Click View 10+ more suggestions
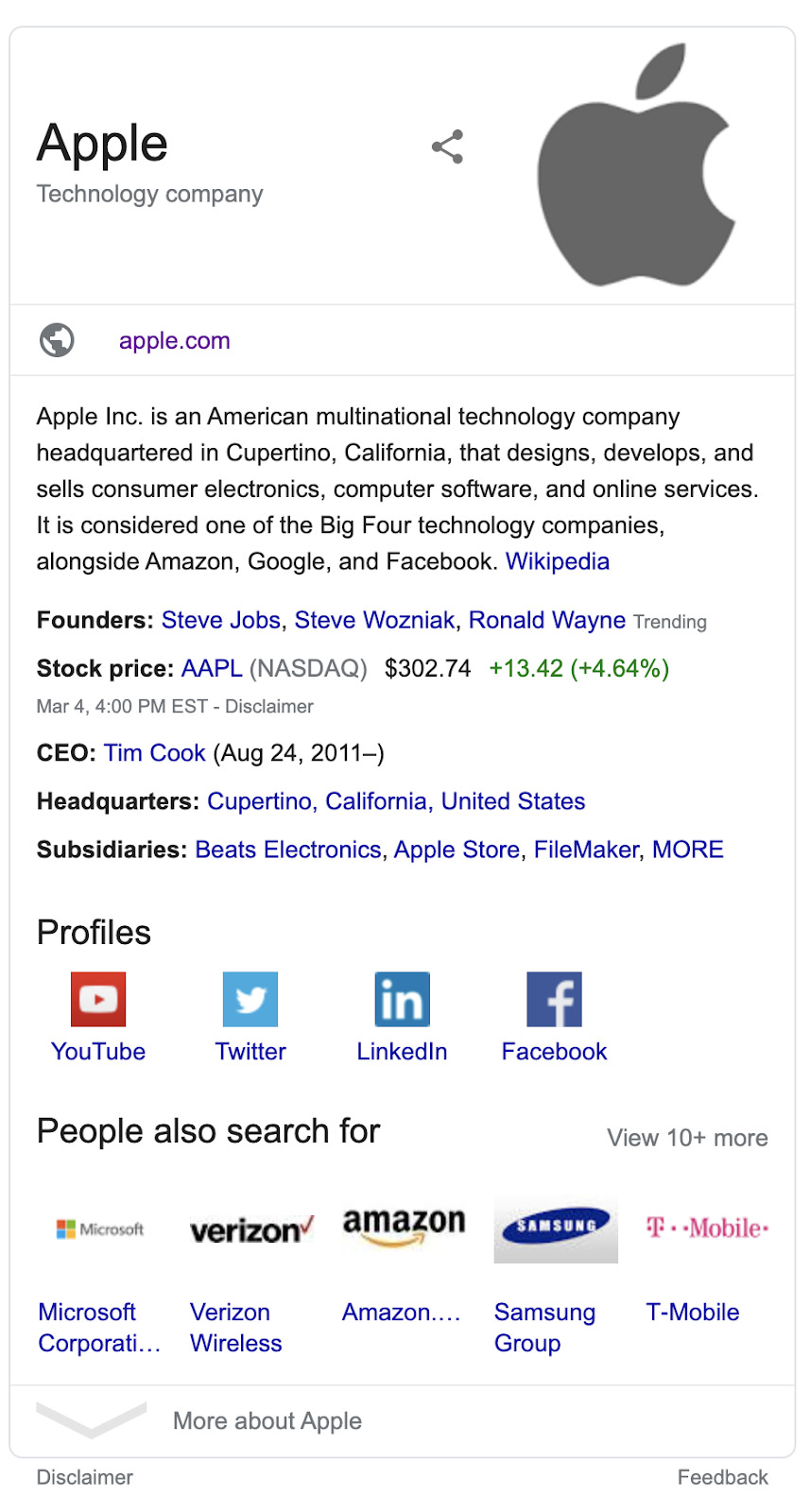Viewport: 810px width, 1512px height. coord(687,1138)
